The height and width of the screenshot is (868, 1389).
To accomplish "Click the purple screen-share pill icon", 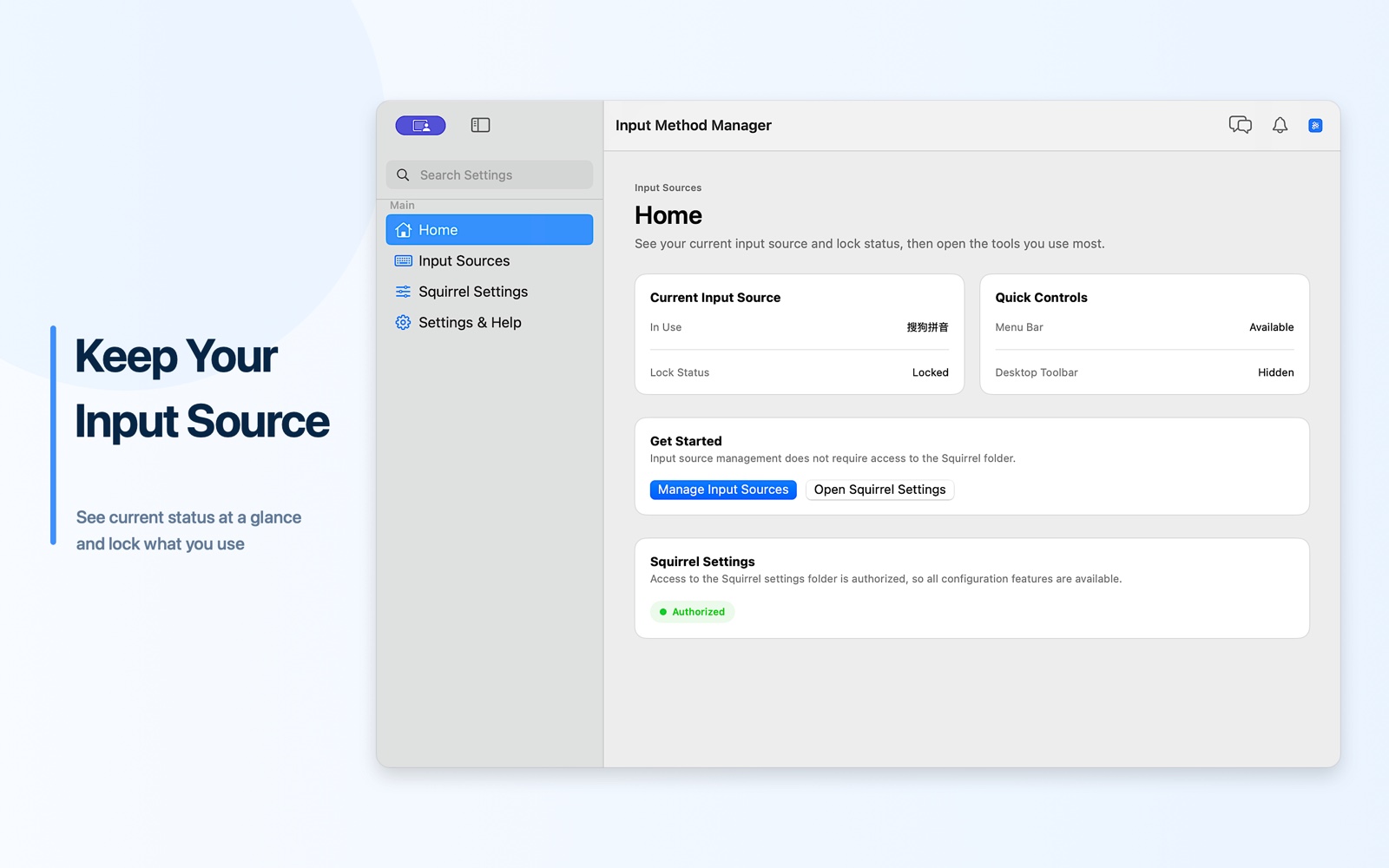I will (420, 126).
